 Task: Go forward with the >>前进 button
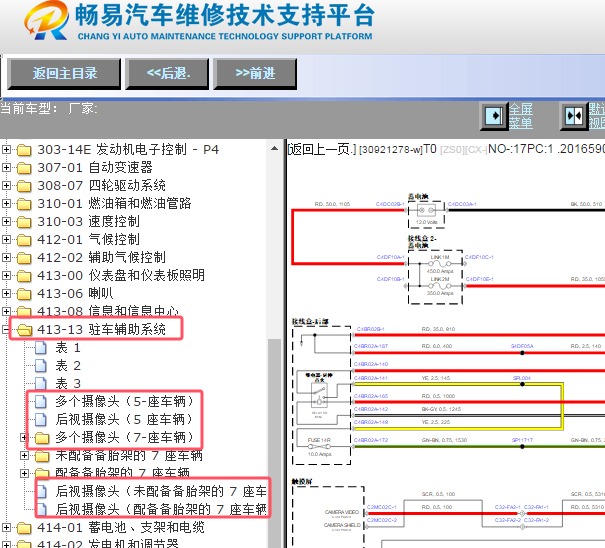[255, 73]
